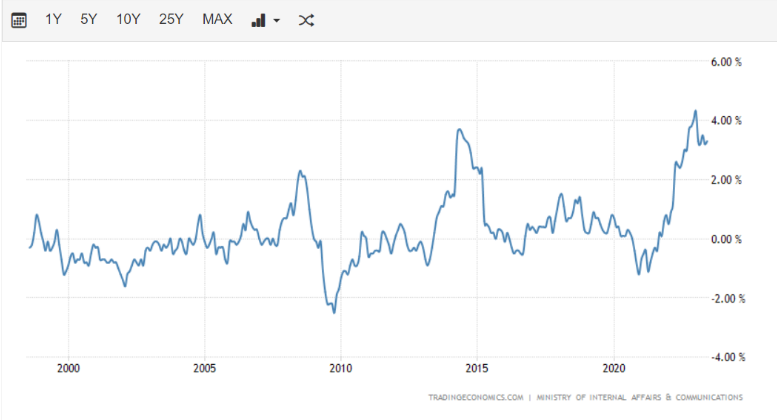Viewport: 777px width, 420px height.
Task: Click the 2000 x-axis label
Action: coord(68,367)
